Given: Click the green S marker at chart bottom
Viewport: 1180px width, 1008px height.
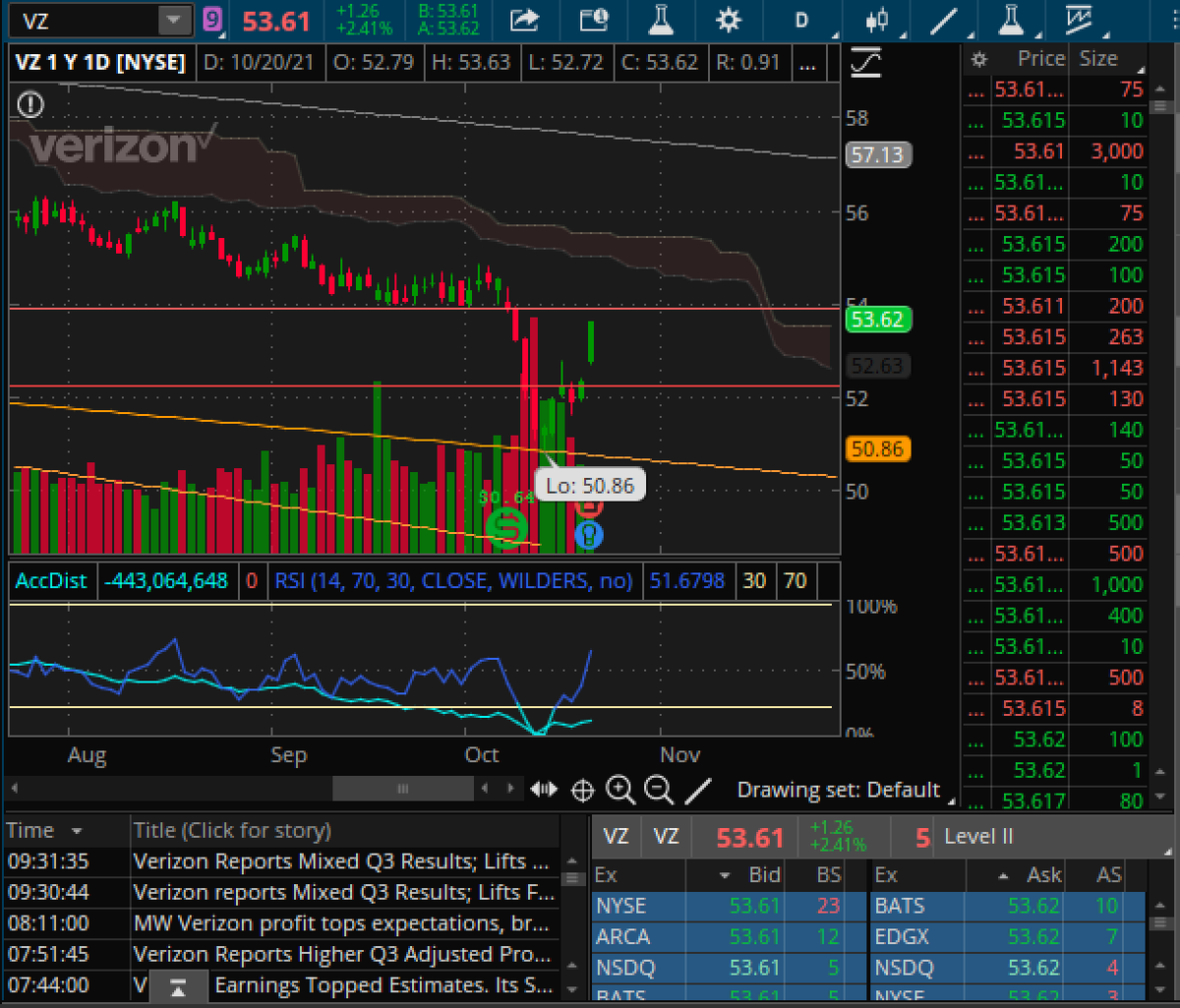Looking at the screenshot, I should [508, 528].
